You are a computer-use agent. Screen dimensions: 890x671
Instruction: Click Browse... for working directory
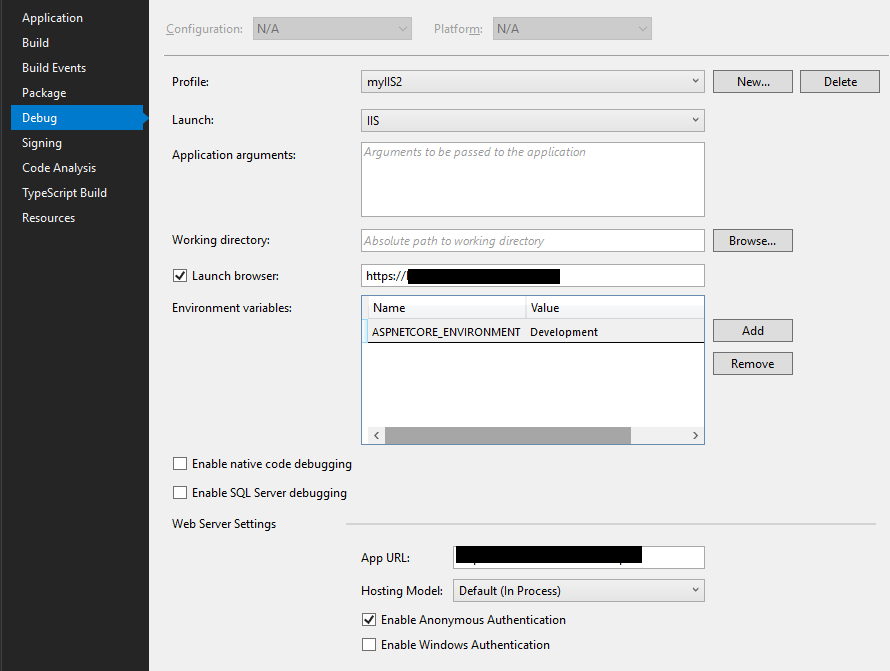tap(752, 241)
